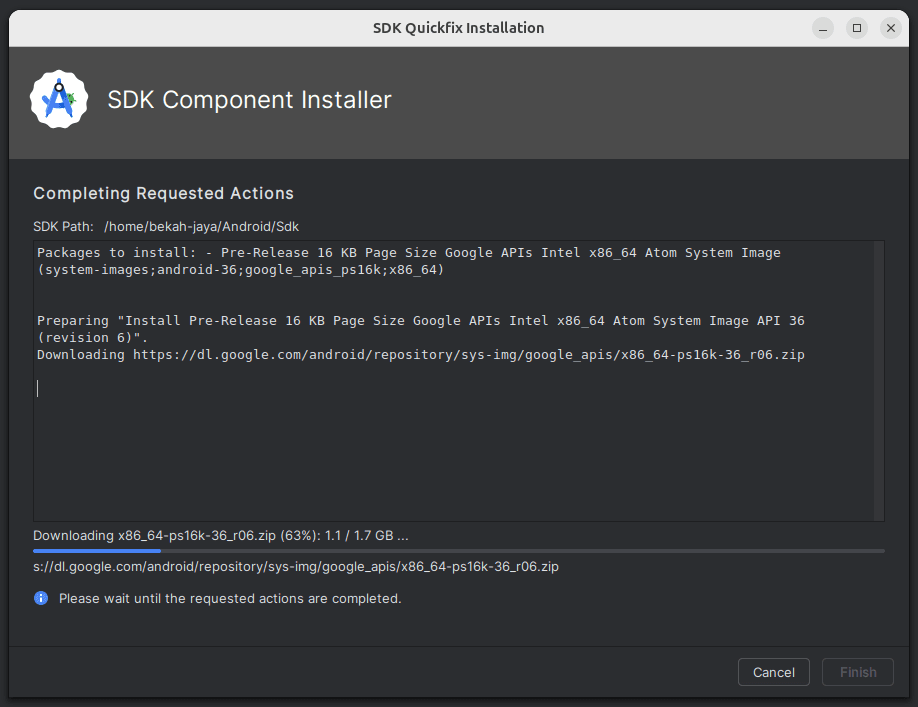
Task: Click the dl.google.com download URL in the log
Action: pyautogui.click(x=468, y=355)
